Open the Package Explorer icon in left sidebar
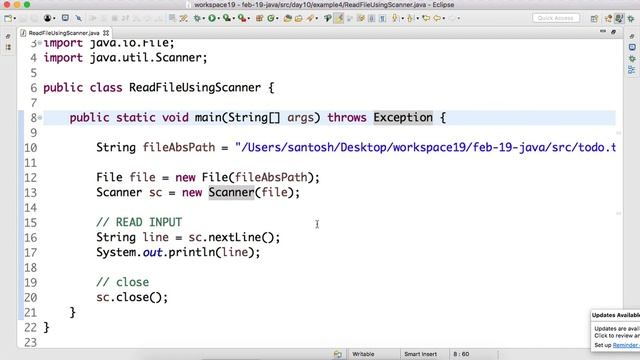 [x=8, y=47]
